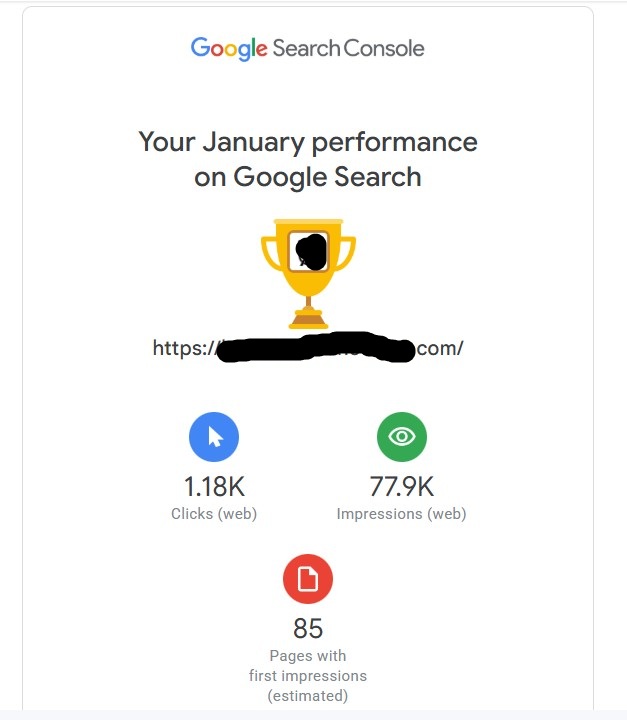Click the trophy's brown base pedestal
This screenshot has width=627, height=720.
click(x=308, y=320)
